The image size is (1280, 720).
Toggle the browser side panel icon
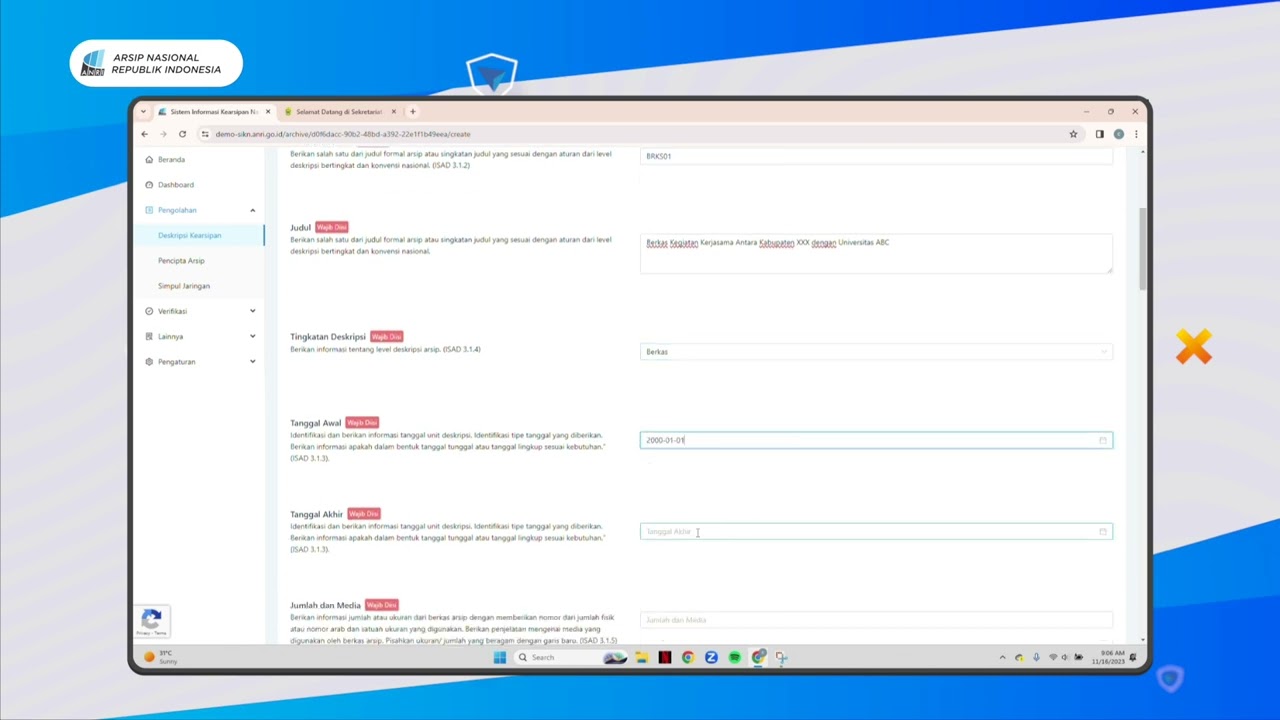pos(1099,134)
